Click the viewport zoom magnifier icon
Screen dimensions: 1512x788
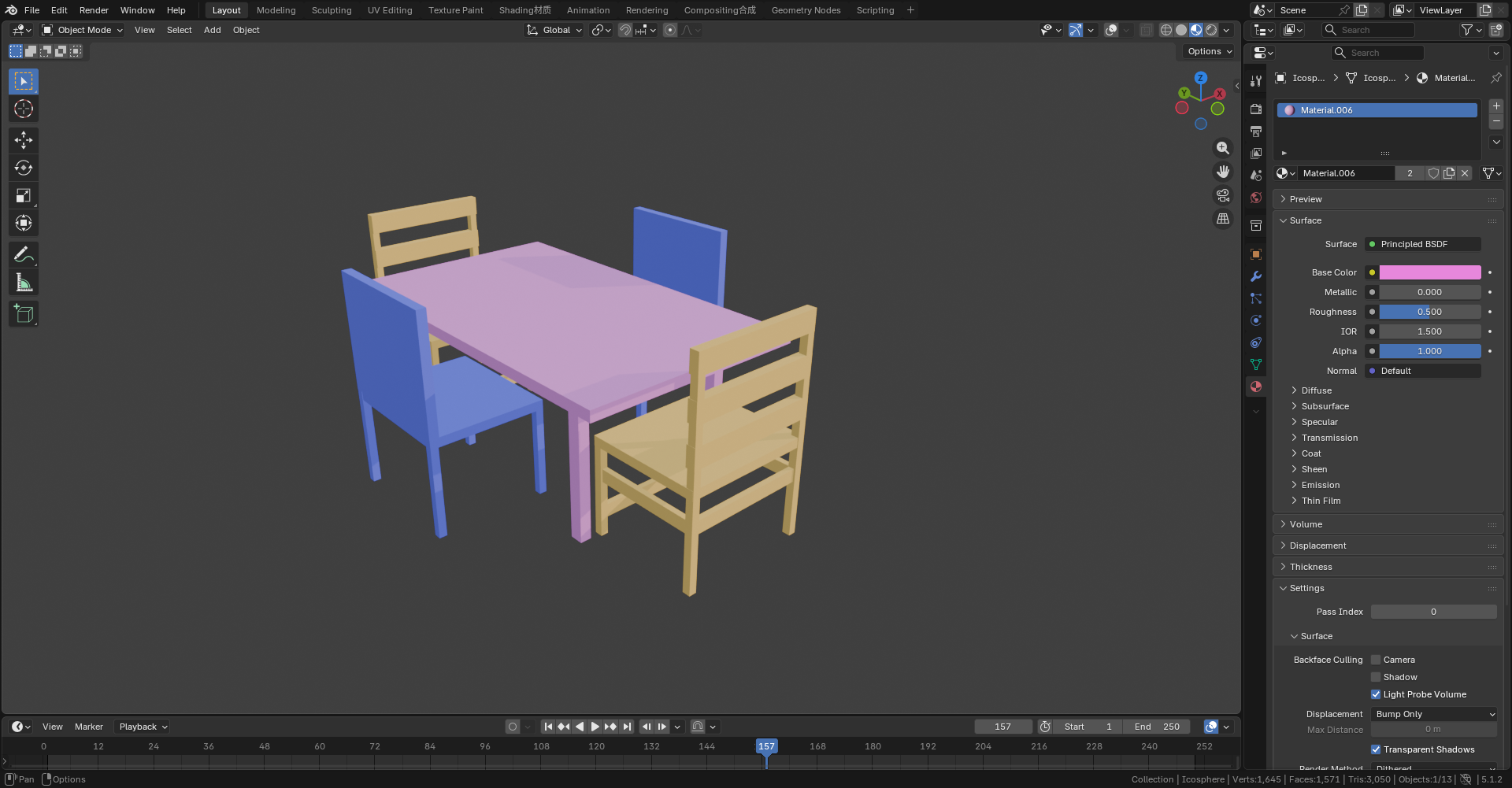point(1223,148)
